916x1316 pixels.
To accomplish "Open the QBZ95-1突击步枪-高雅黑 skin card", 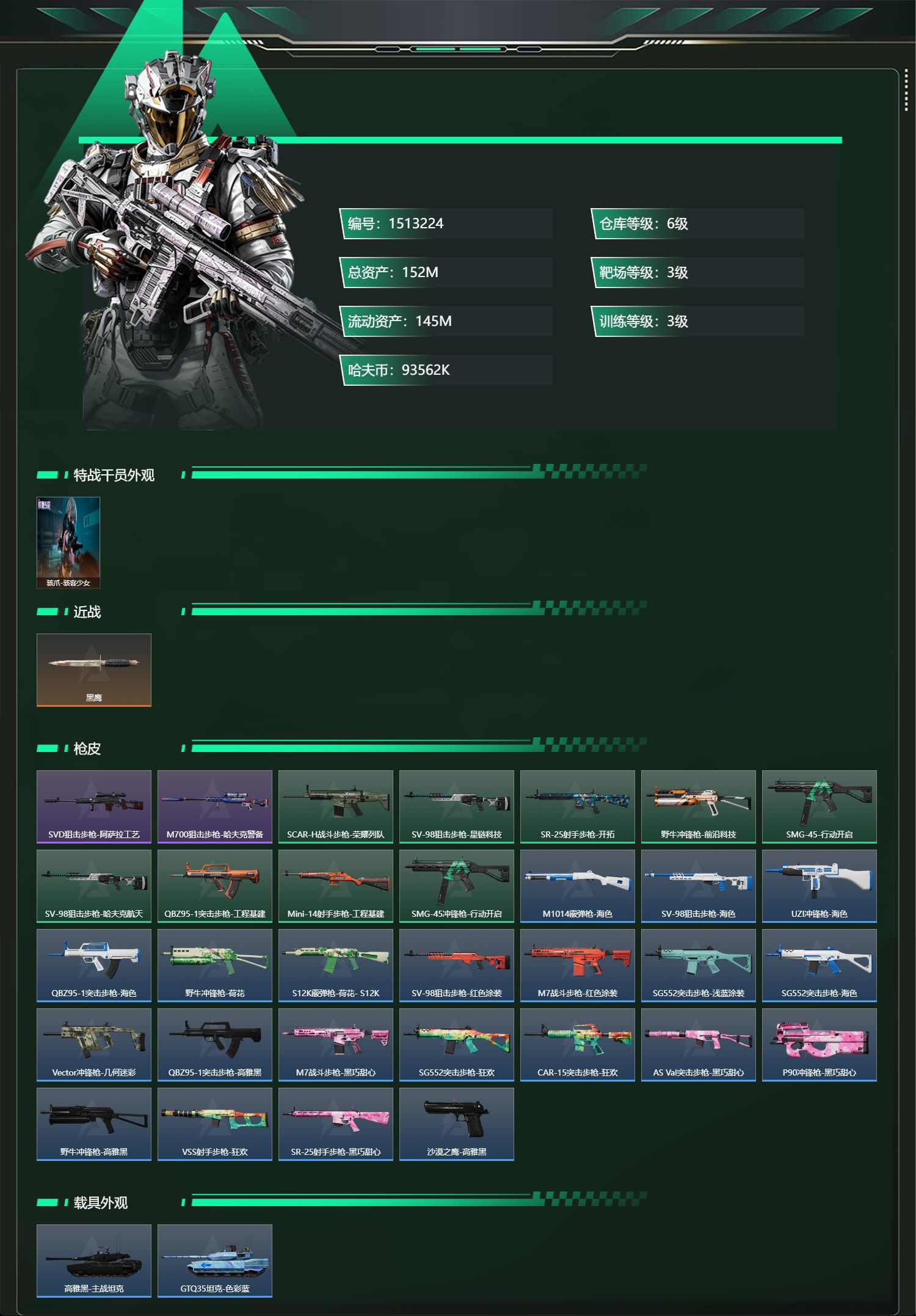I will pos(215,1045).
